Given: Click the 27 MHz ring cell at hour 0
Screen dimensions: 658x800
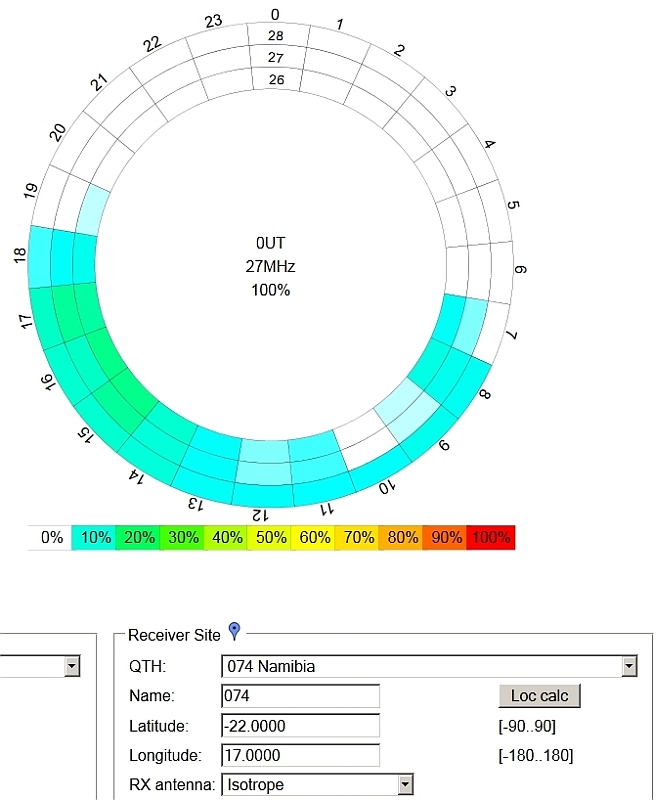Looking at the screenshot, I should click(x=276, y=58).
